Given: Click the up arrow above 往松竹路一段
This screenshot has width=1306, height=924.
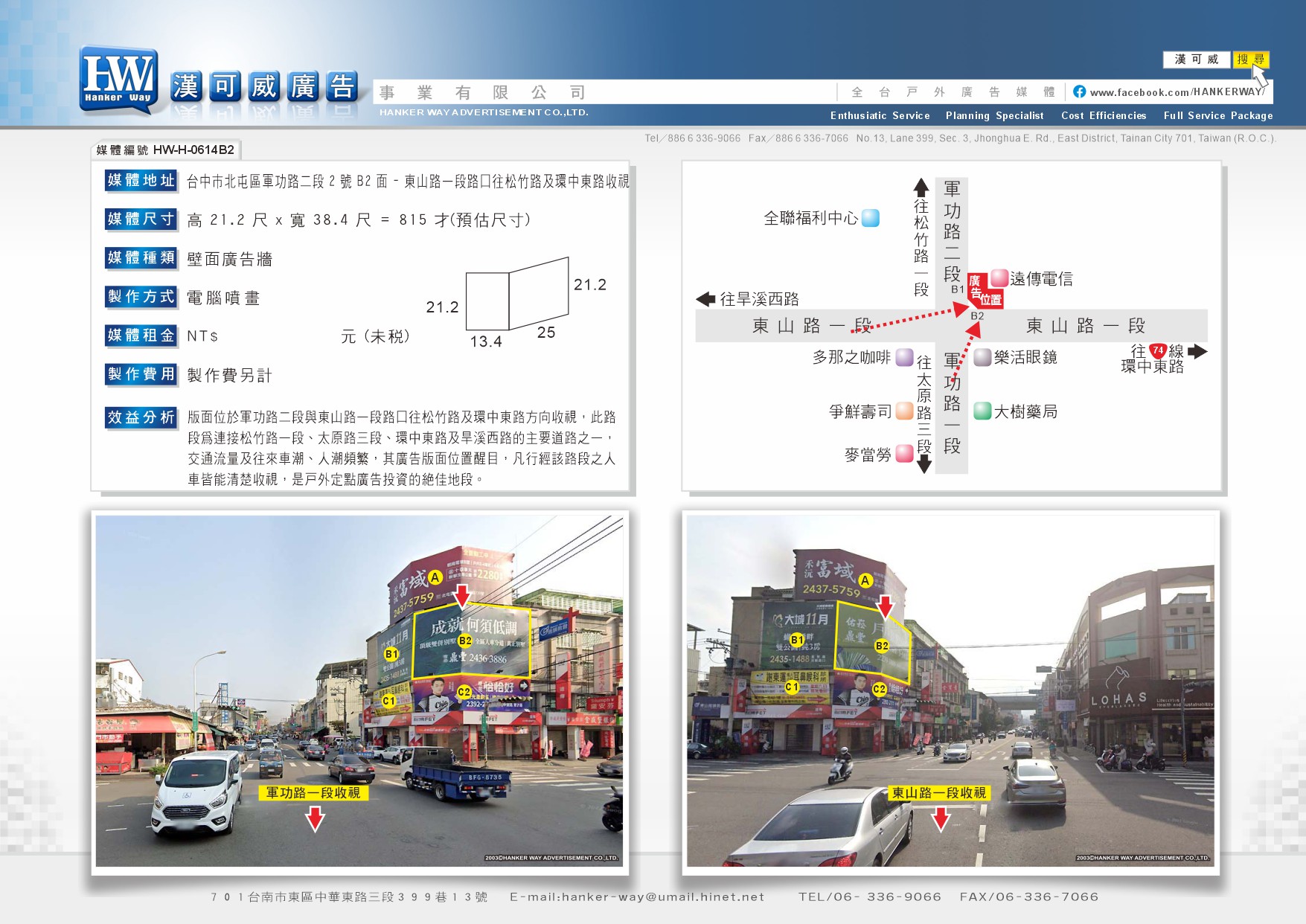Looking at the screenshot, I should 921,187.
